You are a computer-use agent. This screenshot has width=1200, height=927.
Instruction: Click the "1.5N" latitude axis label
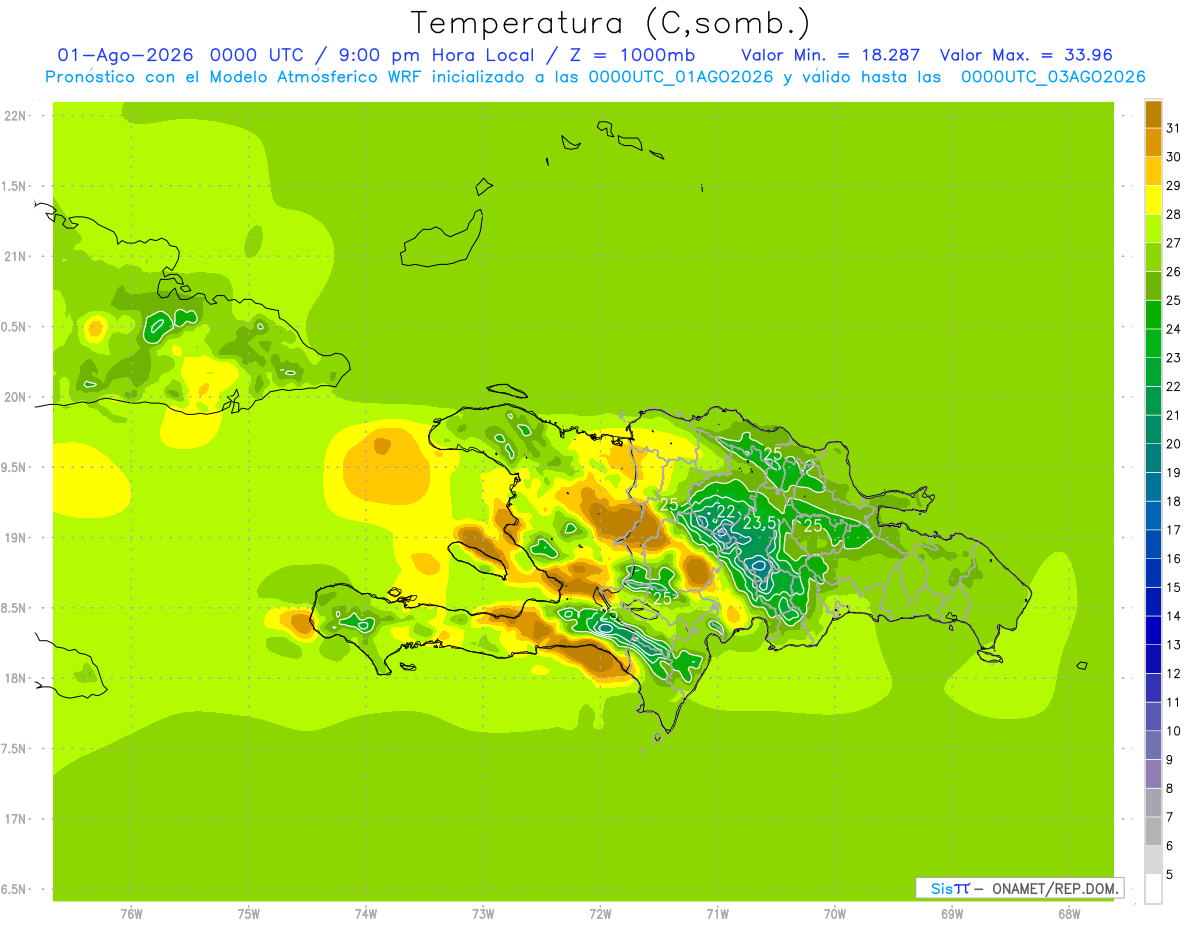15,187
